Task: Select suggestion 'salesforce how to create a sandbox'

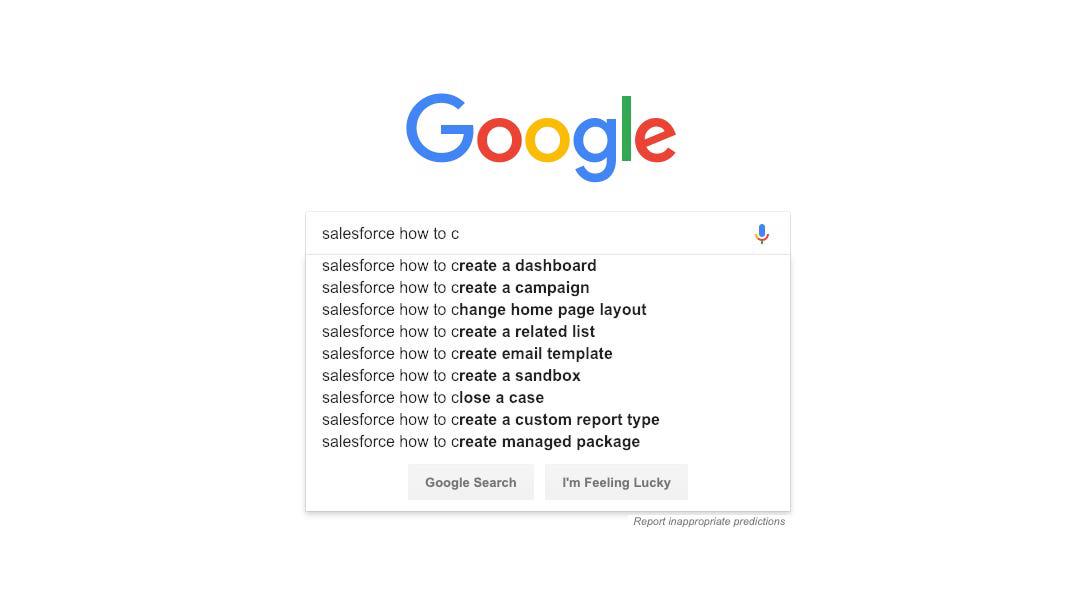Action: [451, 375]
